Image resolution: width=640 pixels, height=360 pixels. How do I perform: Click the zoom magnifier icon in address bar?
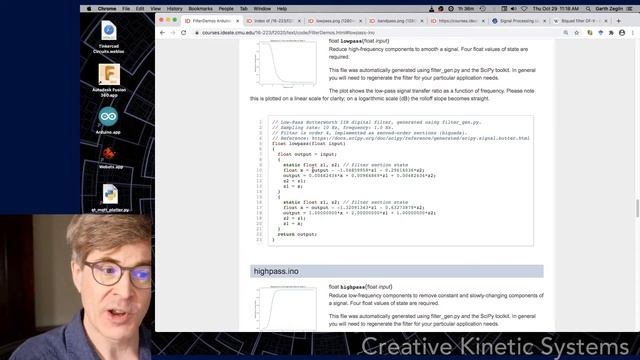coord(566,33)
